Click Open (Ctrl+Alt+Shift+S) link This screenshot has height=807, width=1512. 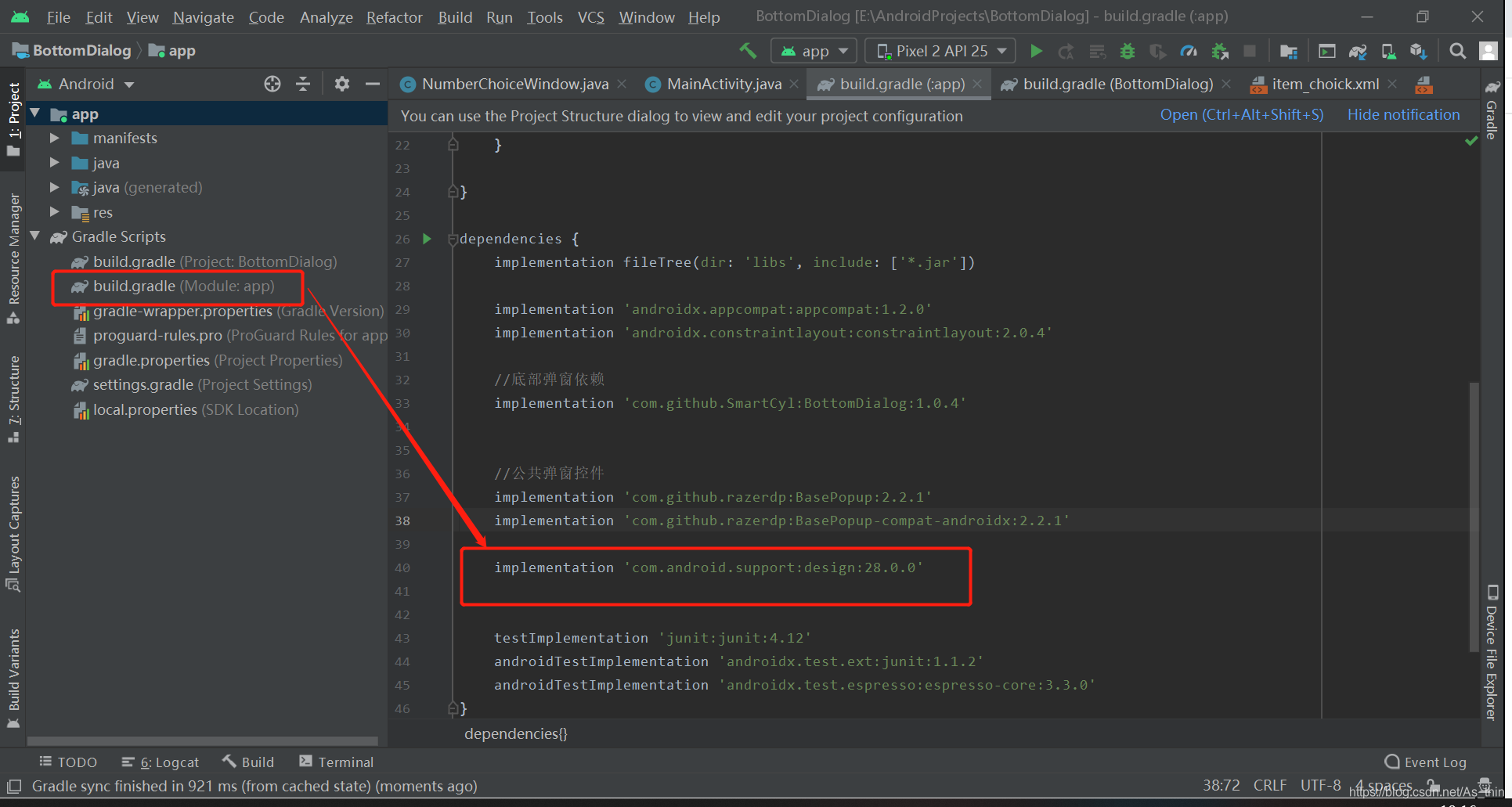click(1242, 115)
